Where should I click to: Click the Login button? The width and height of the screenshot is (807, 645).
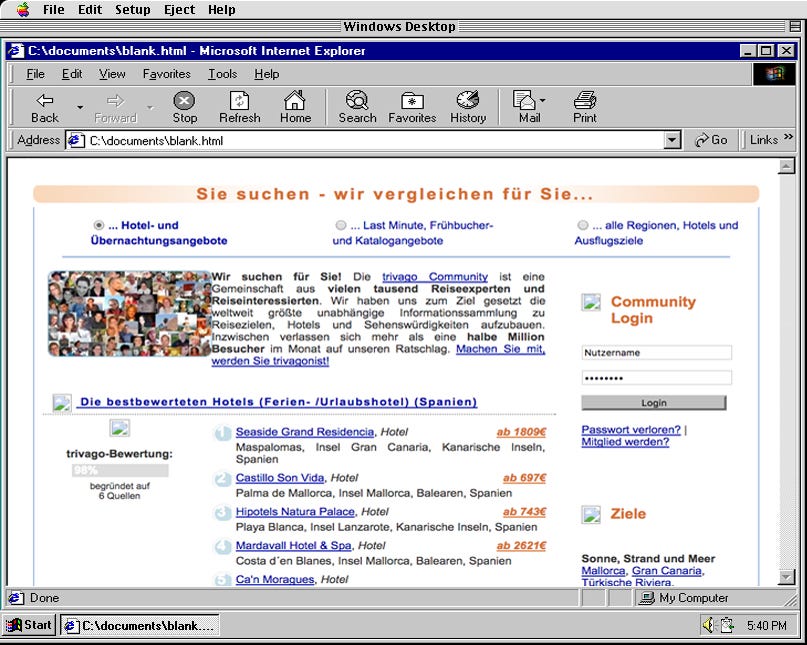point(654,403)
